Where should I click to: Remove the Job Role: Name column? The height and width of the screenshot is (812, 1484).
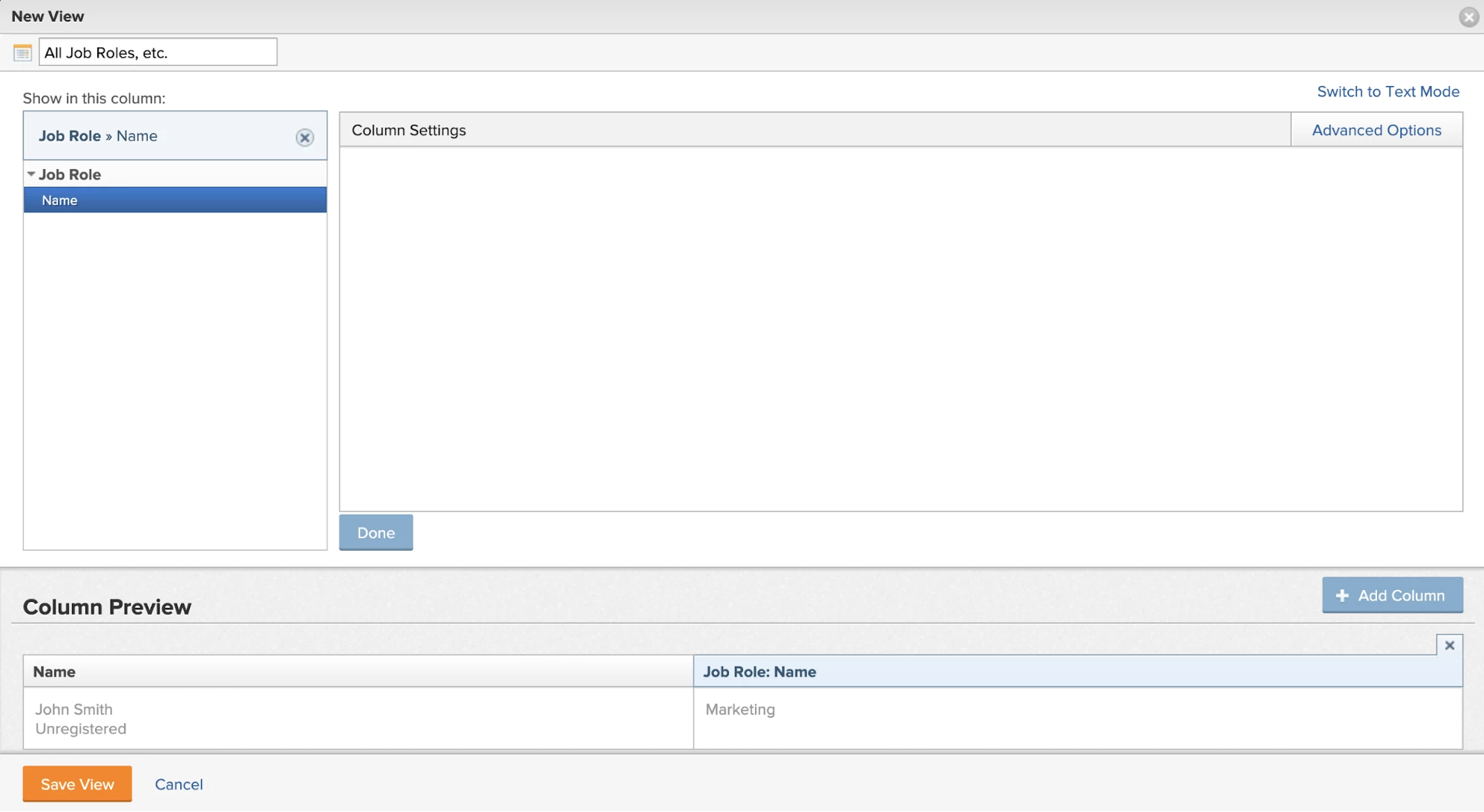tap(1449, 645)
